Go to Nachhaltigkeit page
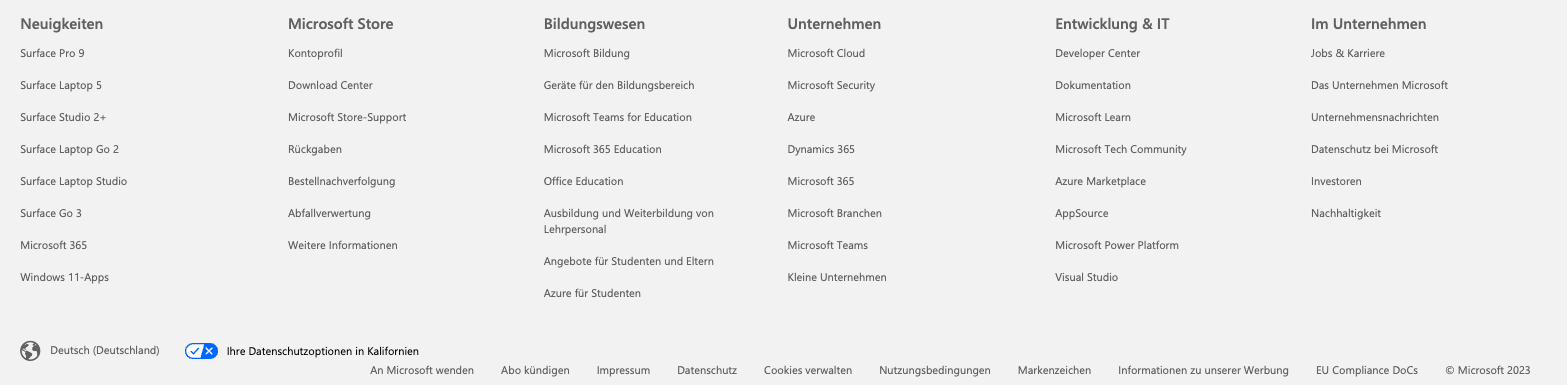The width and height of the screenshot is (1567, 385). (x=1346, y=213)
